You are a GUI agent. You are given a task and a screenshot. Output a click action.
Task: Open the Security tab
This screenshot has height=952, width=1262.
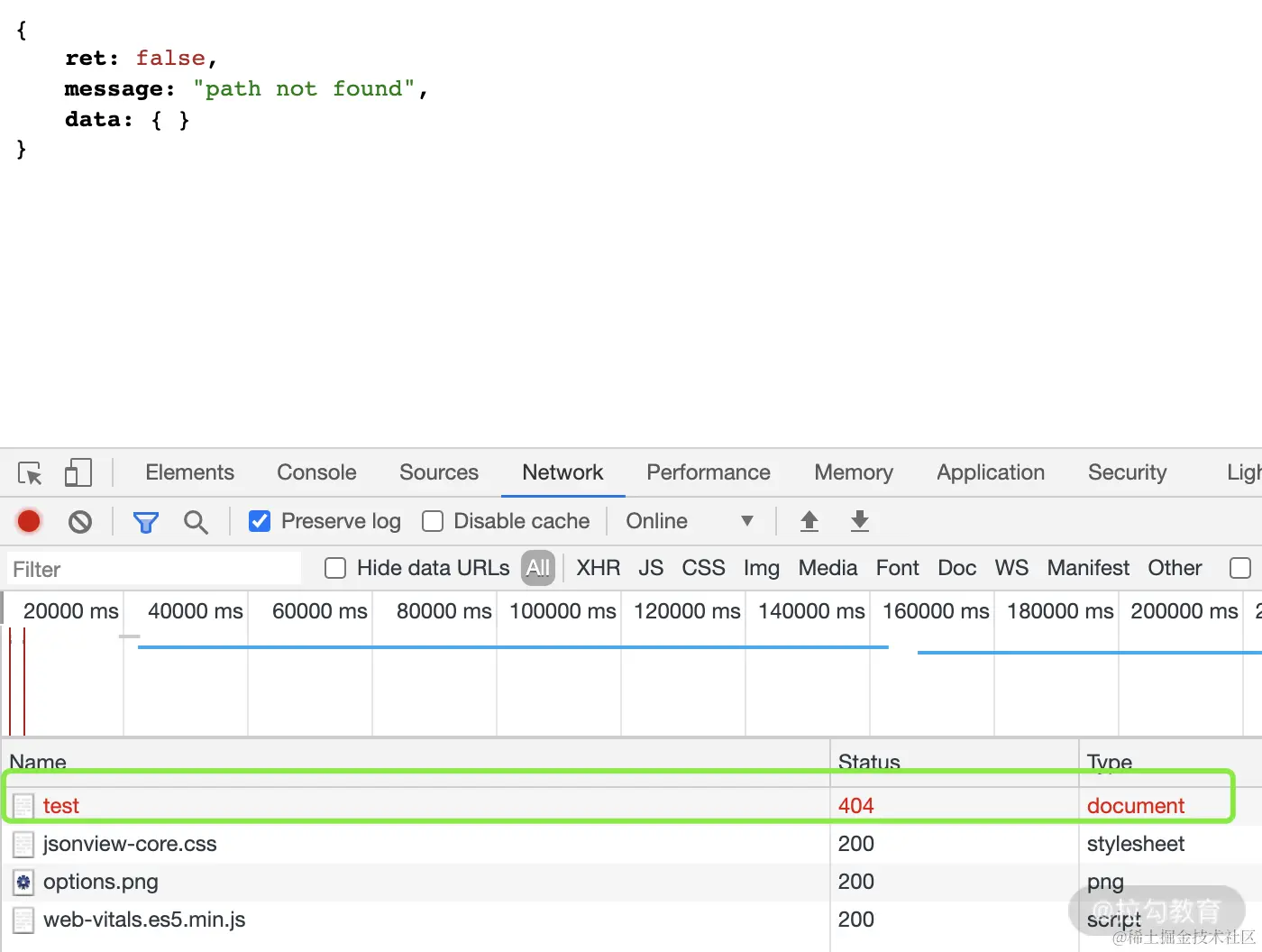pyautogui.click(x=1127, y=472)
